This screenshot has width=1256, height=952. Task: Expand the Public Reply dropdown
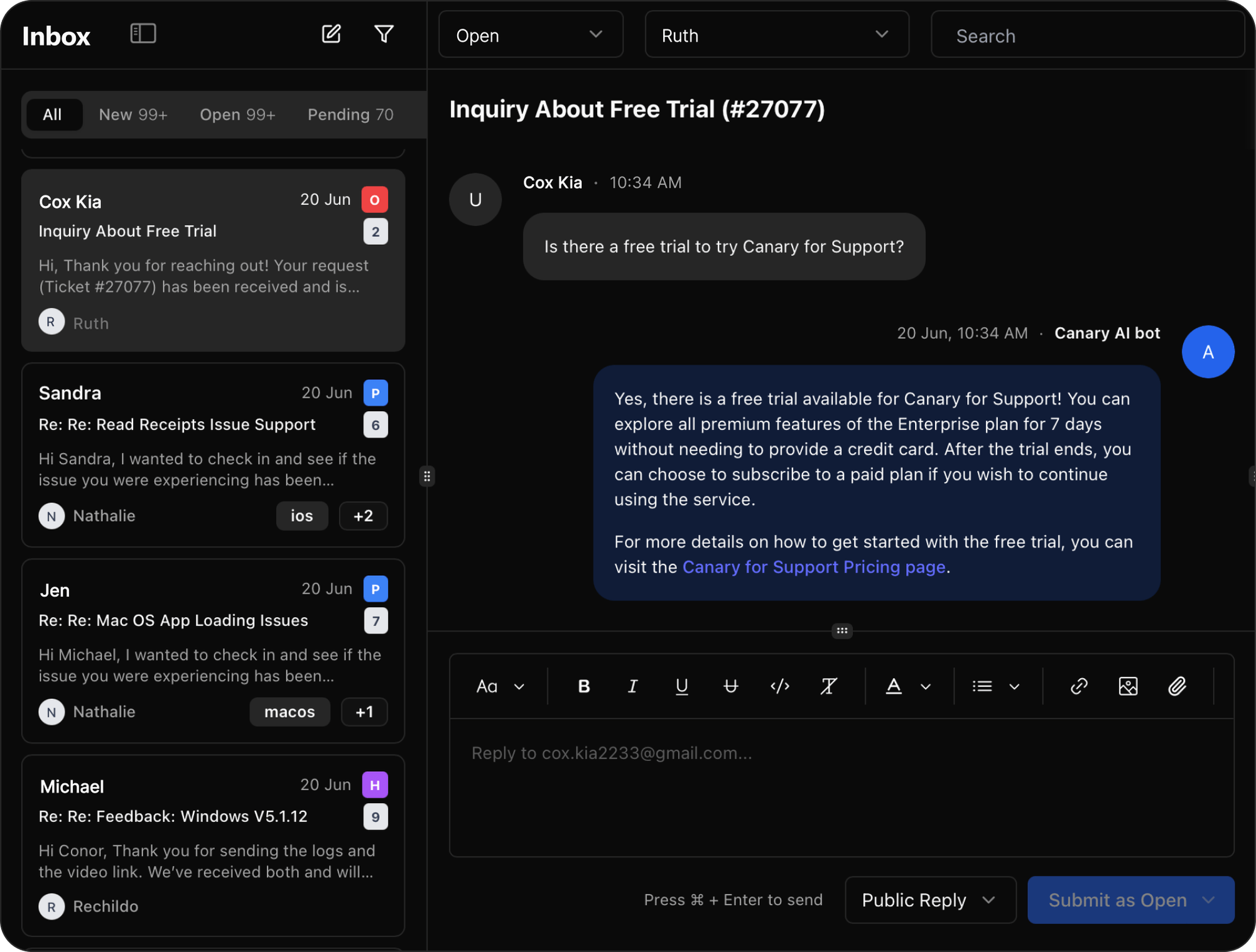[x=929, y=900]
